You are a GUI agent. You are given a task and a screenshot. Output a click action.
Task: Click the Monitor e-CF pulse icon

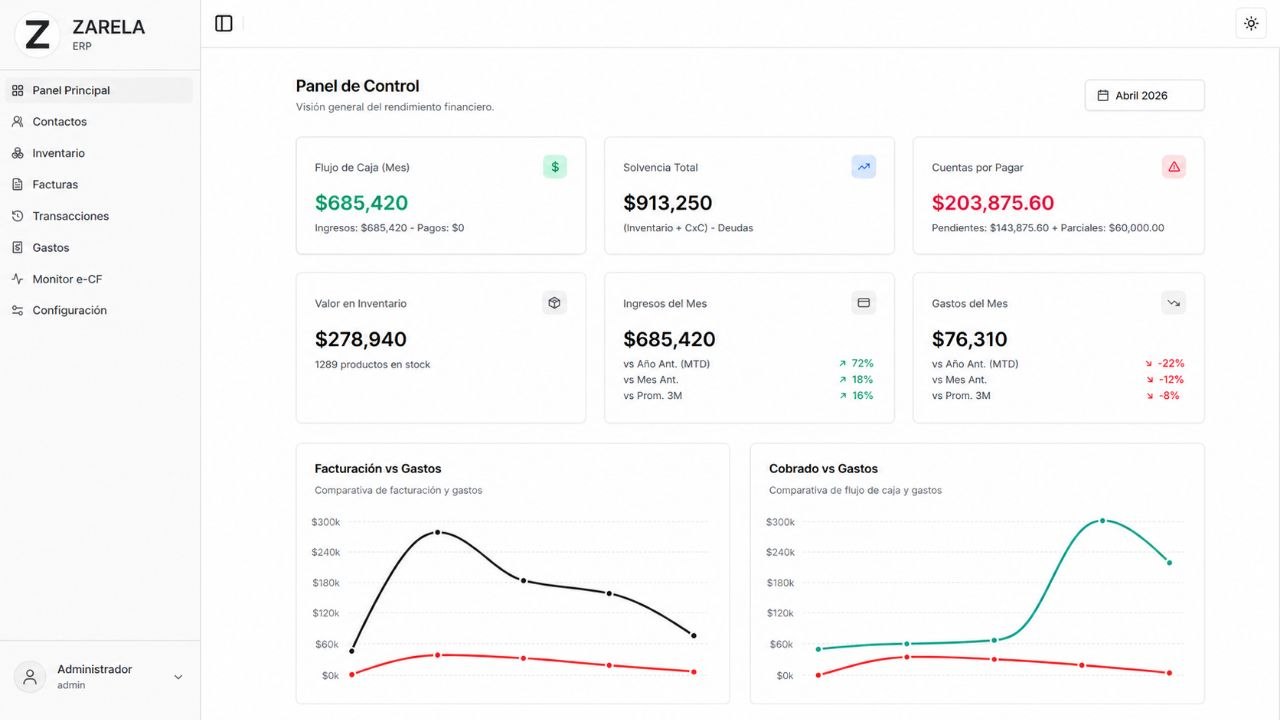[17, 279]
